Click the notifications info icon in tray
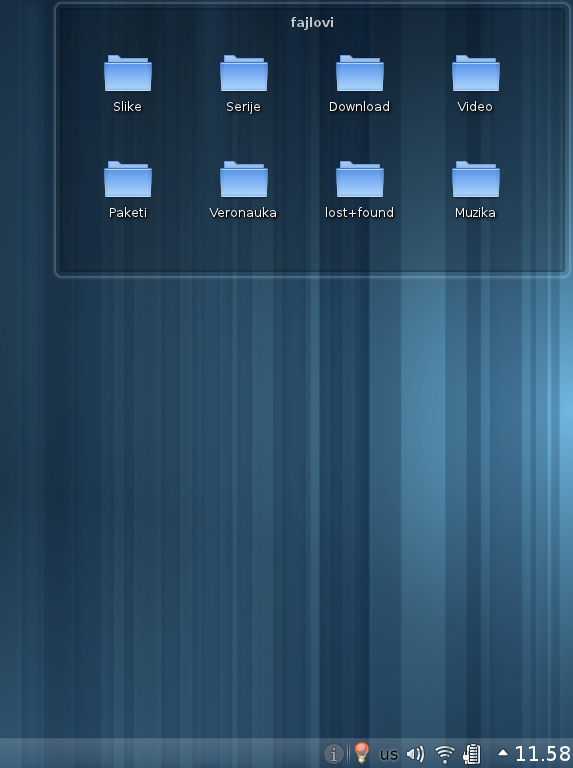Viewport: 573px width, 768px height. tap(334, 753)
